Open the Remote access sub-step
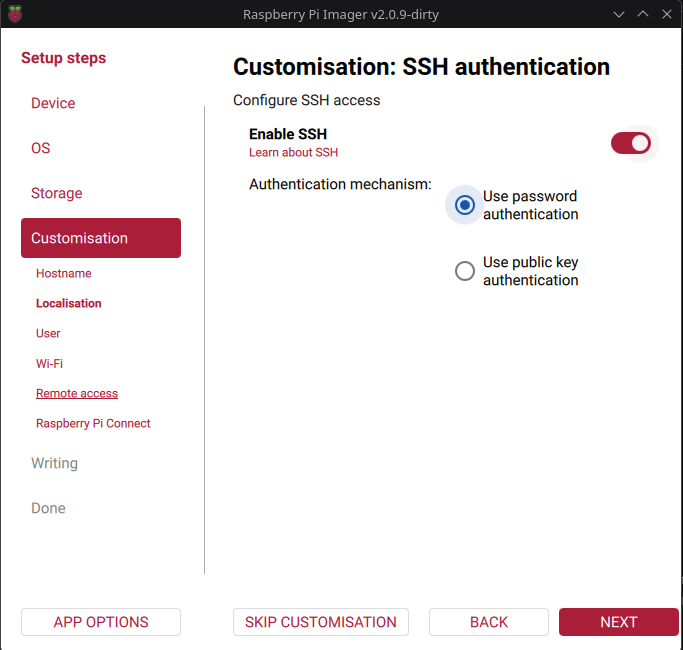This screenshot has height=650, width=683. (77, 393)
